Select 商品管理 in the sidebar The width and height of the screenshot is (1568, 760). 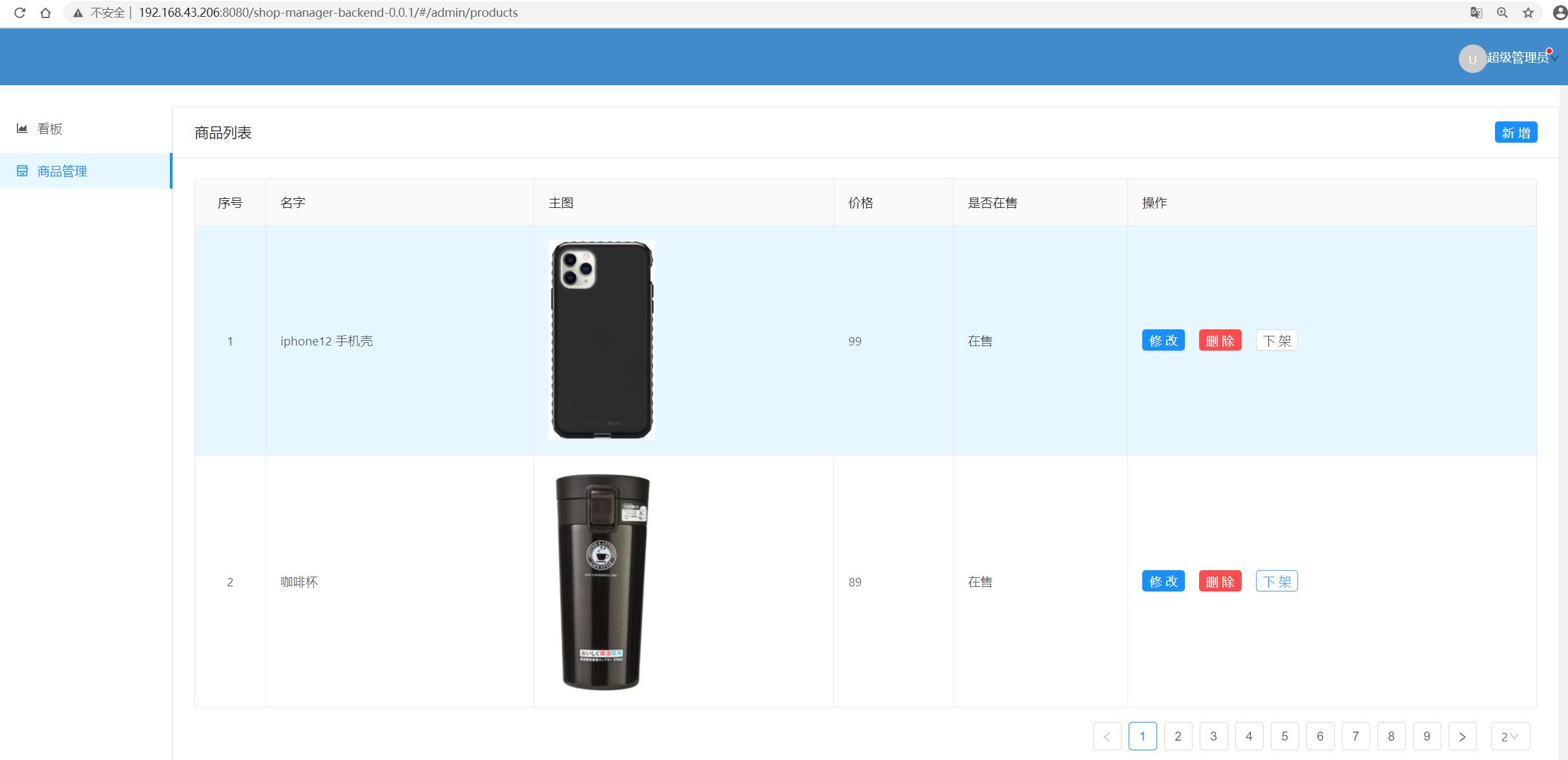(61, 171)
